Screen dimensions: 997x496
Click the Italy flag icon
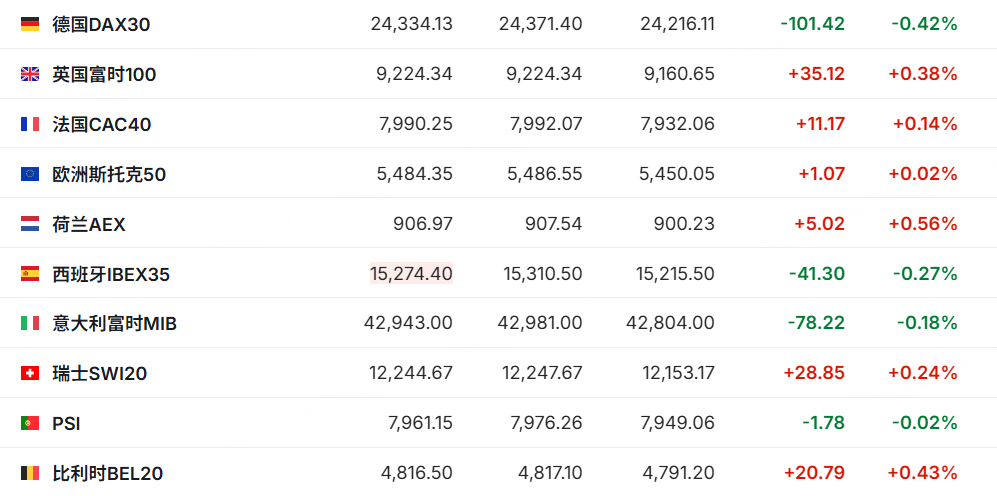click(30, 323)
